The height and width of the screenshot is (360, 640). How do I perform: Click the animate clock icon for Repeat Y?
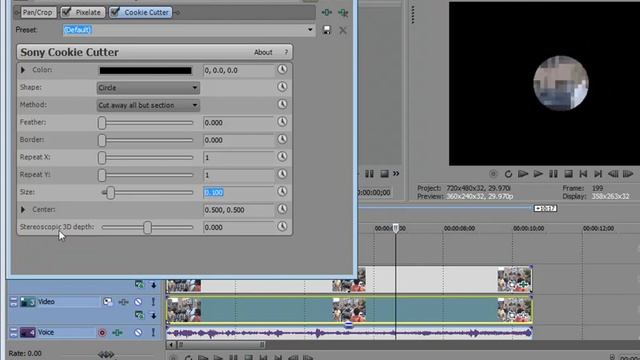[x=282, y=174]
